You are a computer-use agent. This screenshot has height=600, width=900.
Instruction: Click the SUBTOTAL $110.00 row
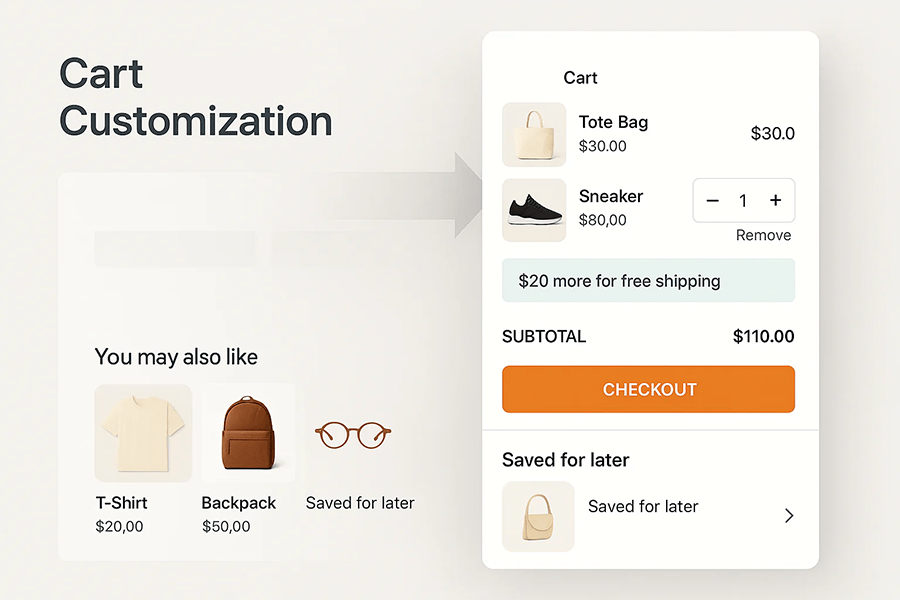coord(648,337)
